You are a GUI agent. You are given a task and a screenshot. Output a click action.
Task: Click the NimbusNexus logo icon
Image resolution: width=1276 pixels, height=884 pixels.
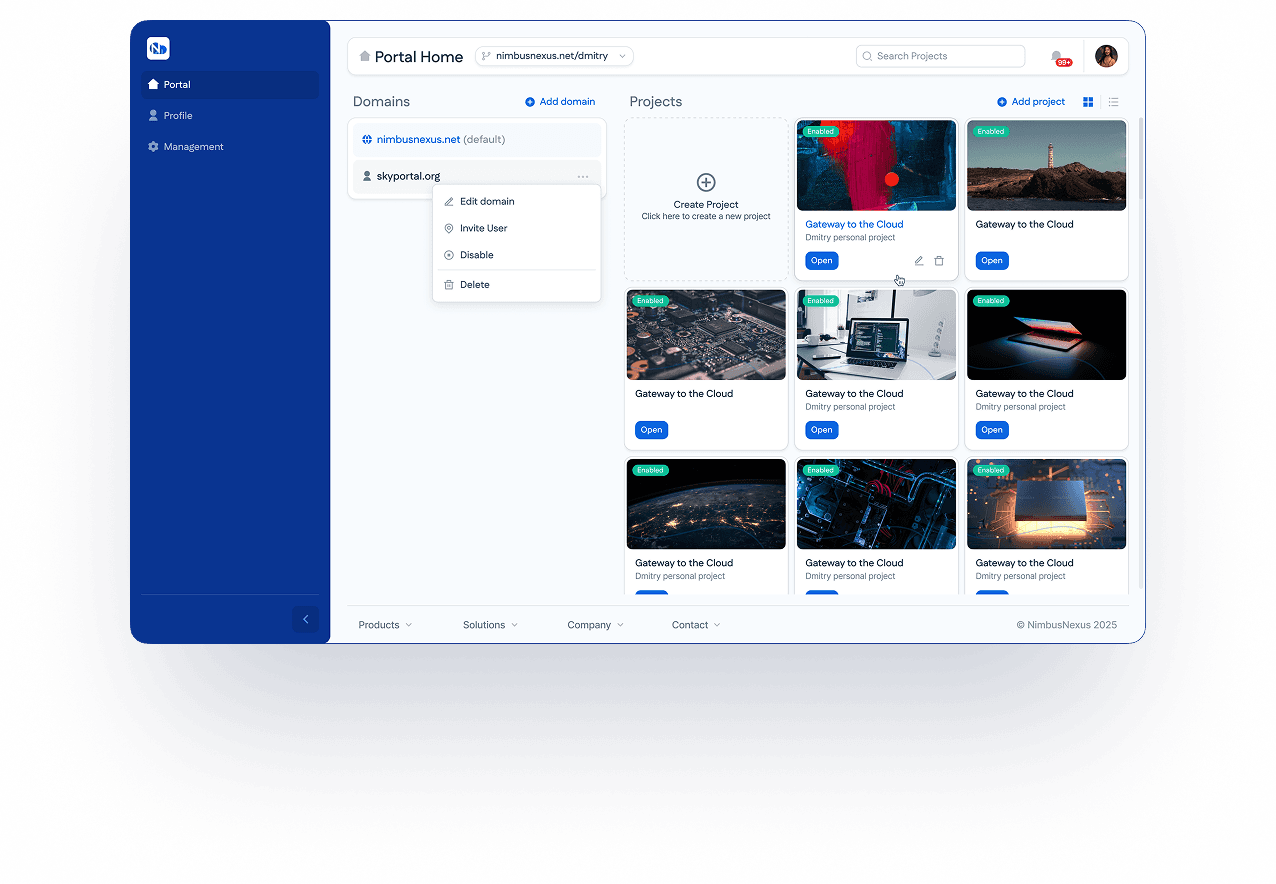coord(158,48)
